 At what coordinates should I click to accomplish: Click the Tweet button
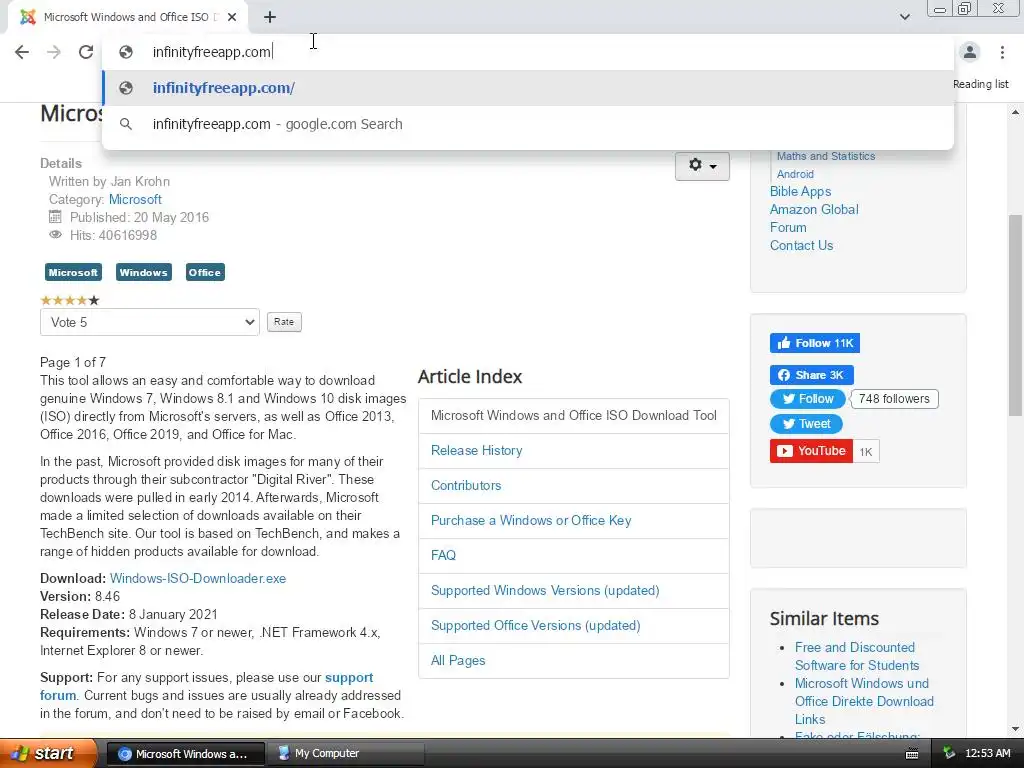coord(807,424)
